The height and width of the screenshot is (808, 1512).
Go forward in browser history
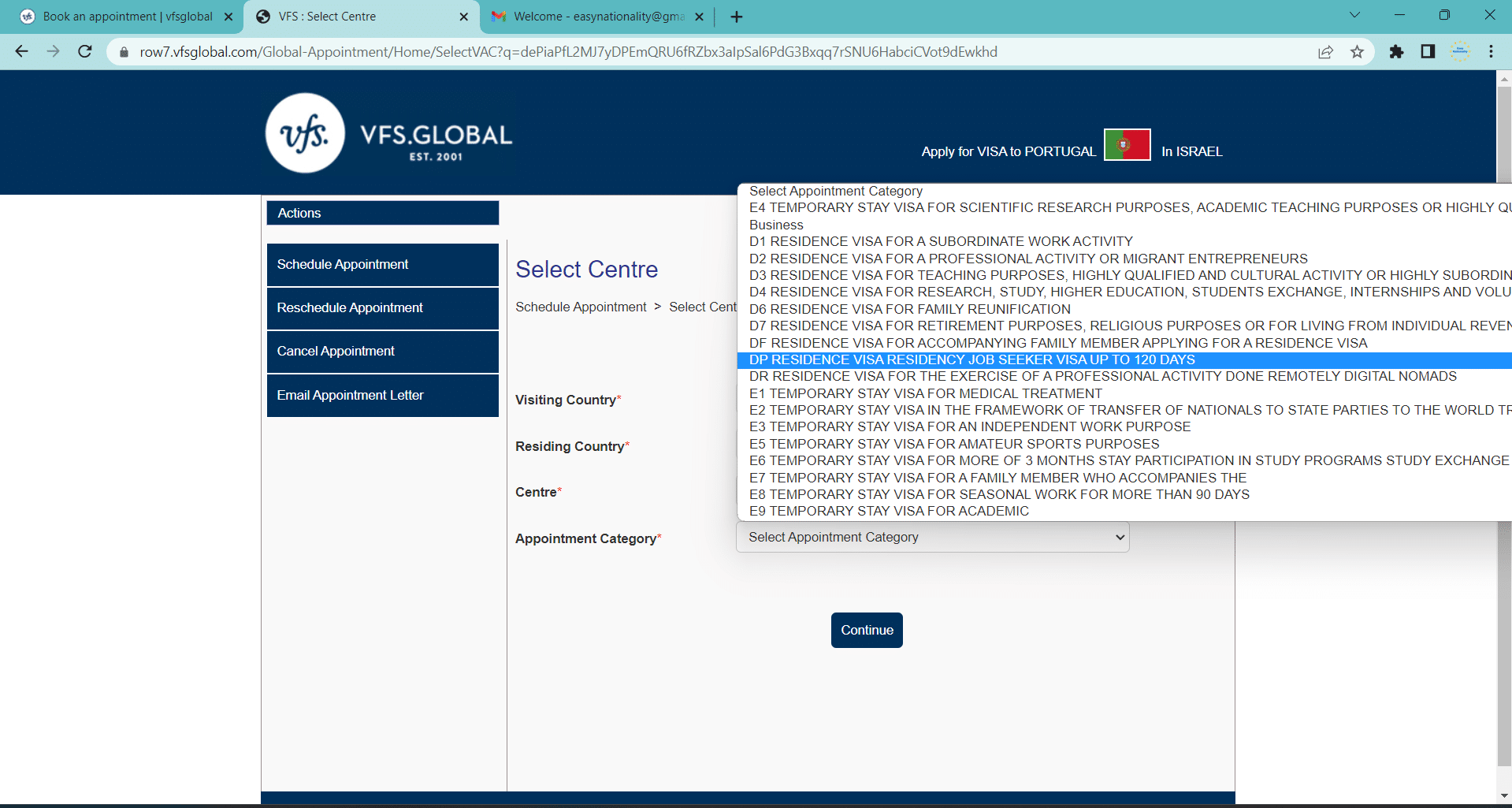pos(53,52)
